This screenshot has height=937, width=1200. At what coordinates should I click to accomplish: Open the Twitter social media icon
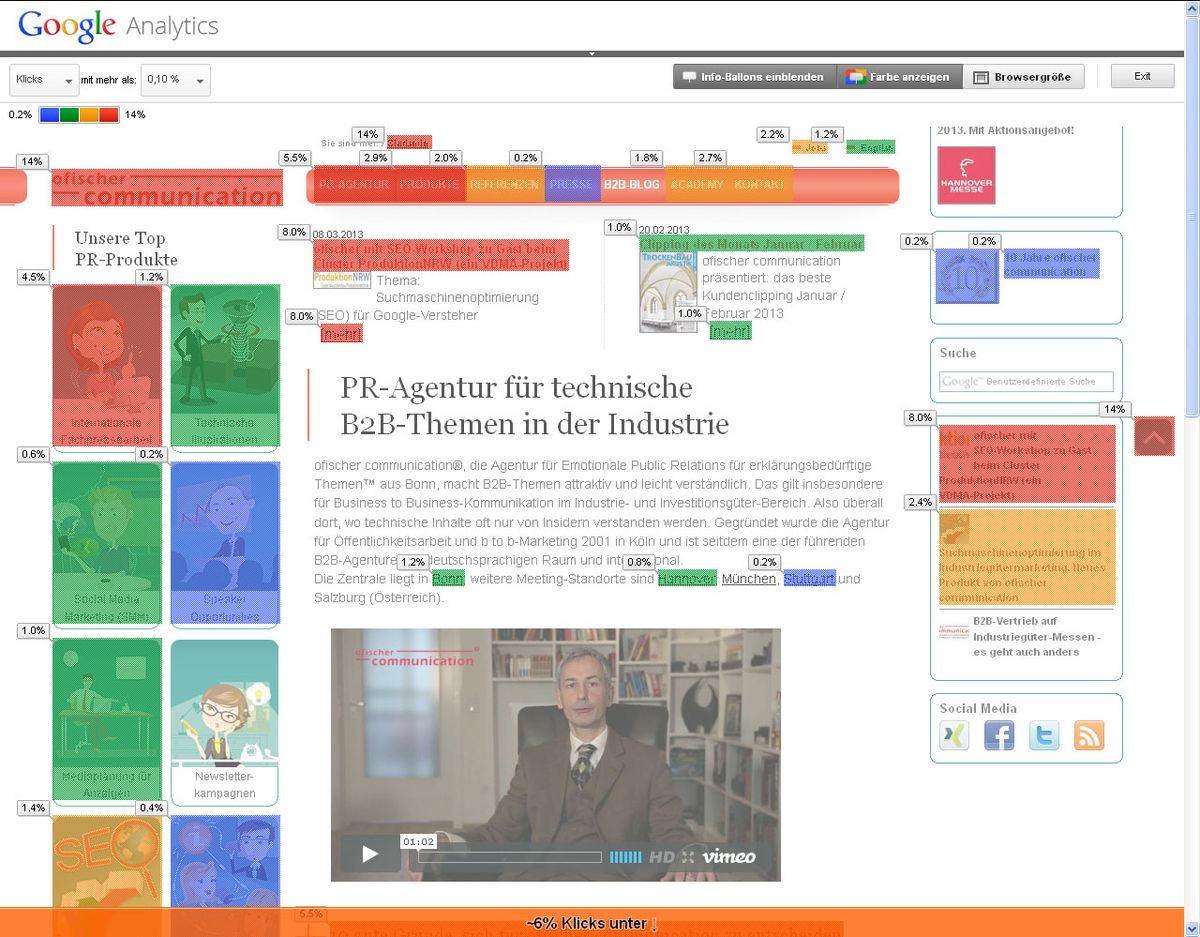1044,736
